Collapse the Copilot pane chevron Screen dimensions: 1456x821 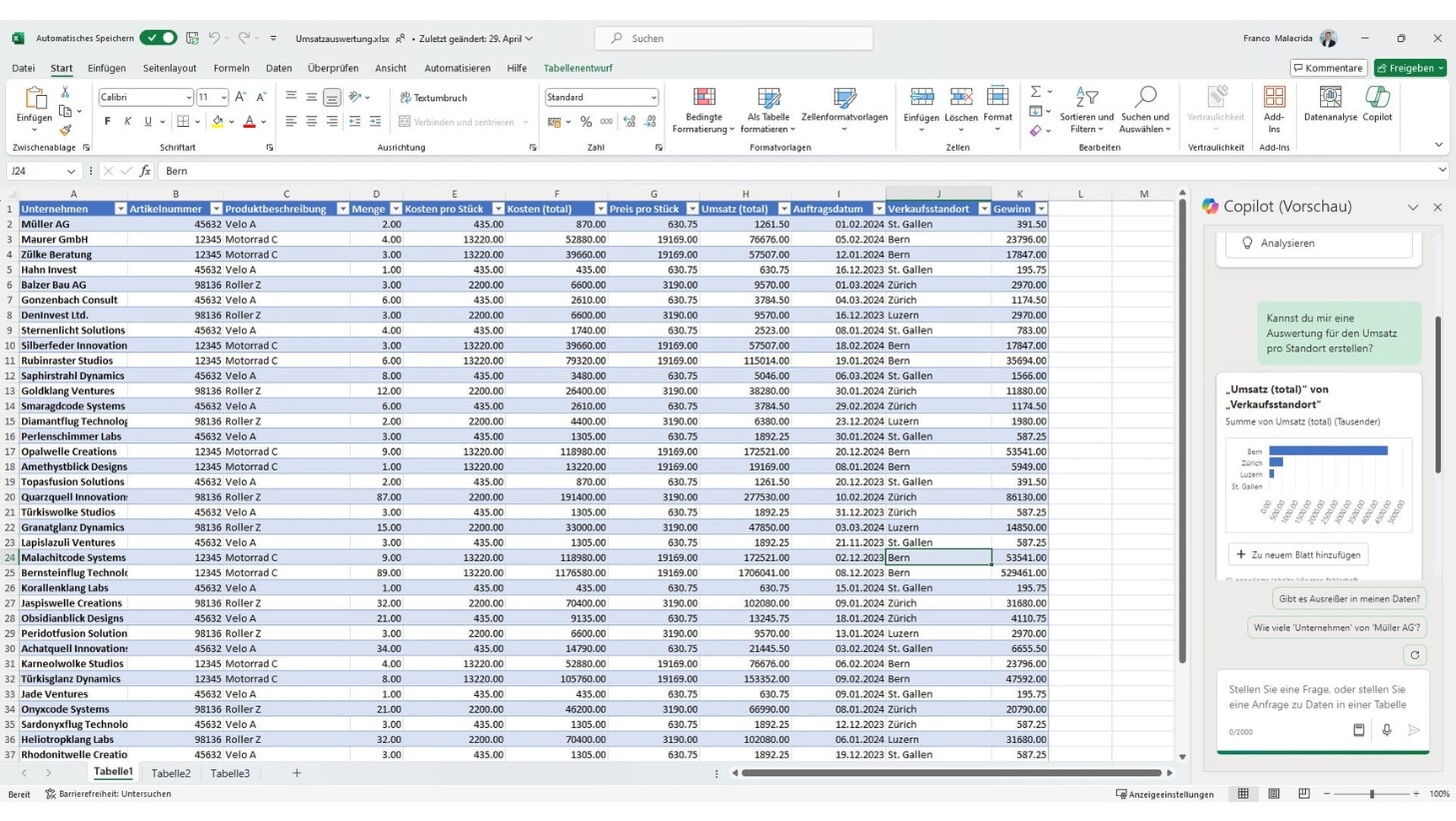click(x=1413, y=208)
